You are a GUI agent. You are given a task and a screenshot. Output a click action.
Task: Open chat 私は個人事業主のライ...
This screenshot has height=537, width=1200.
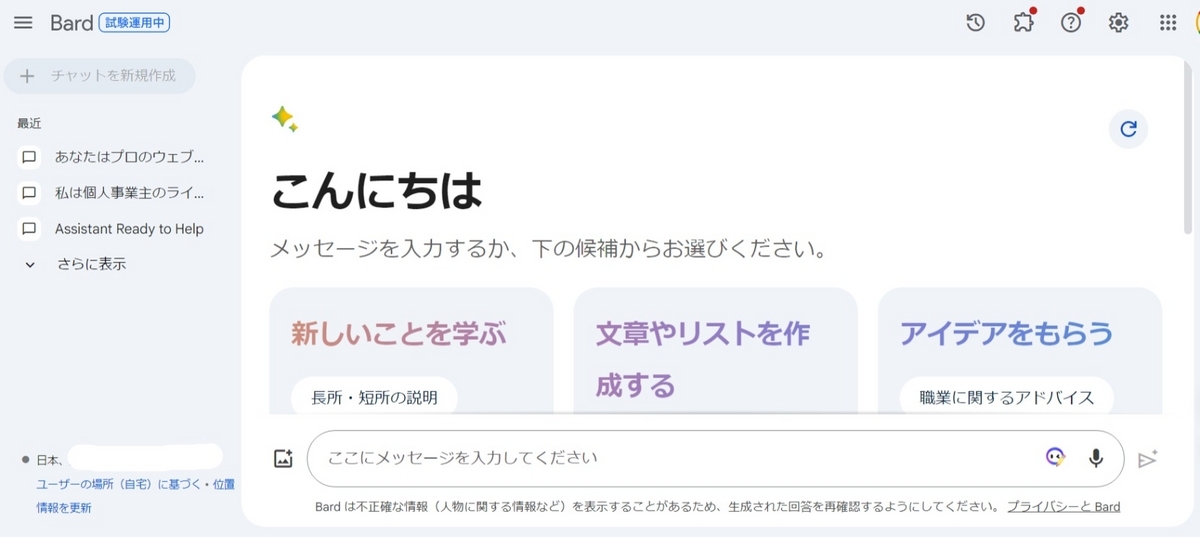[x=129, y=193]
